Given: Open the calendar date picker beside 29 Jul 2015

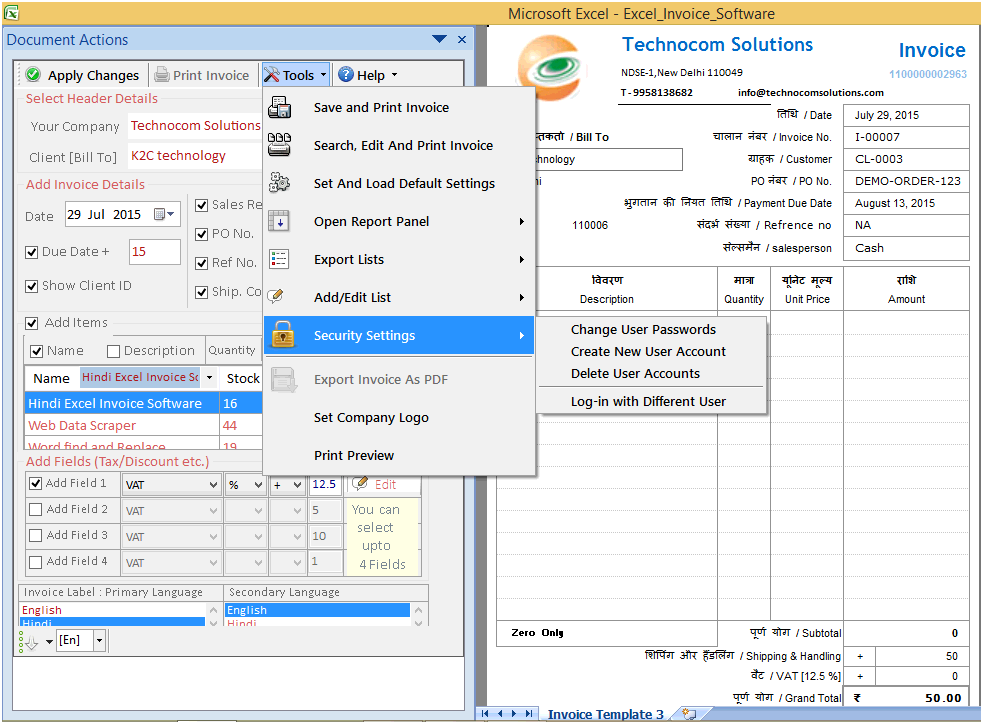Looking at the screenshot, I should coord(160,214).
